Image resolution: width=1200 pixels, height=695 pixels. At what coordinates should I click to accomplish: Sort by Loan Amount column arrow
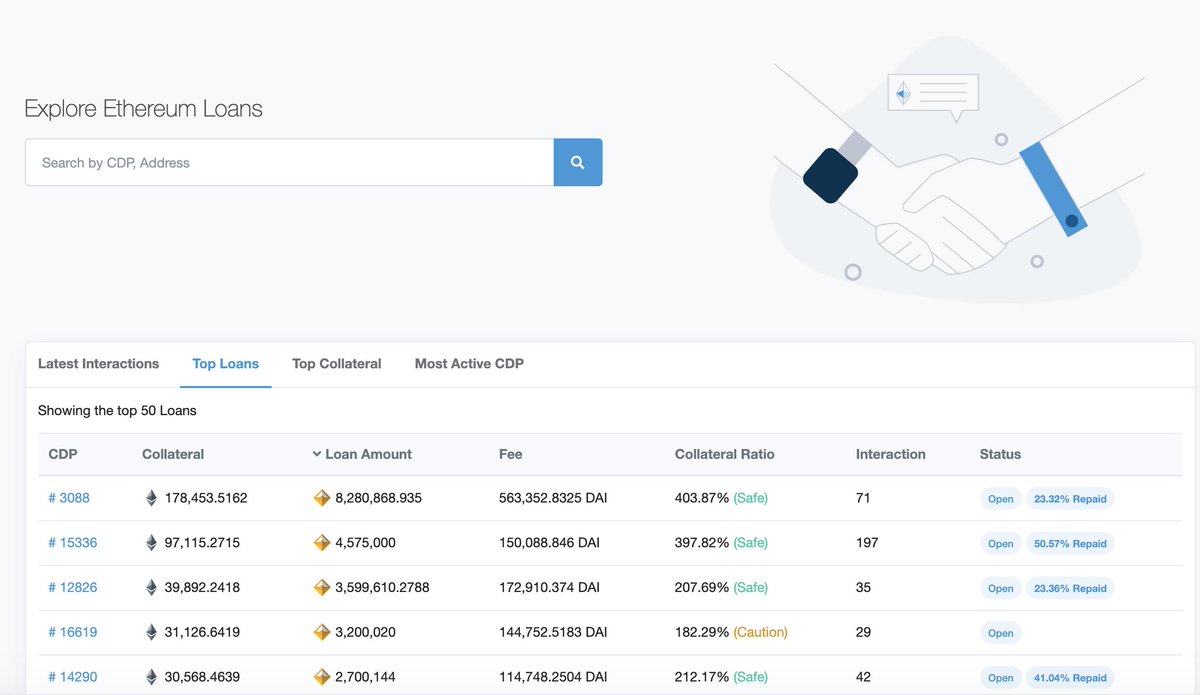[x=317, y=454]
